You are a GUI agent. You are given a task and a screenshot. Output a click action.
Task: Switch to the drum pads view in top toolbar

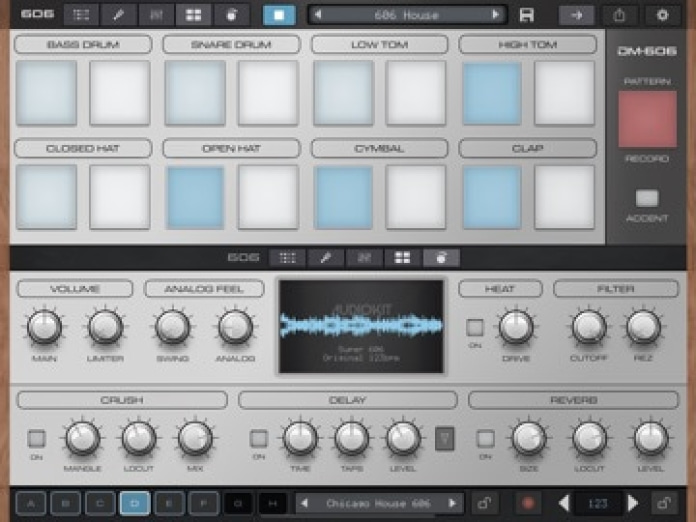tap(194, 15)
